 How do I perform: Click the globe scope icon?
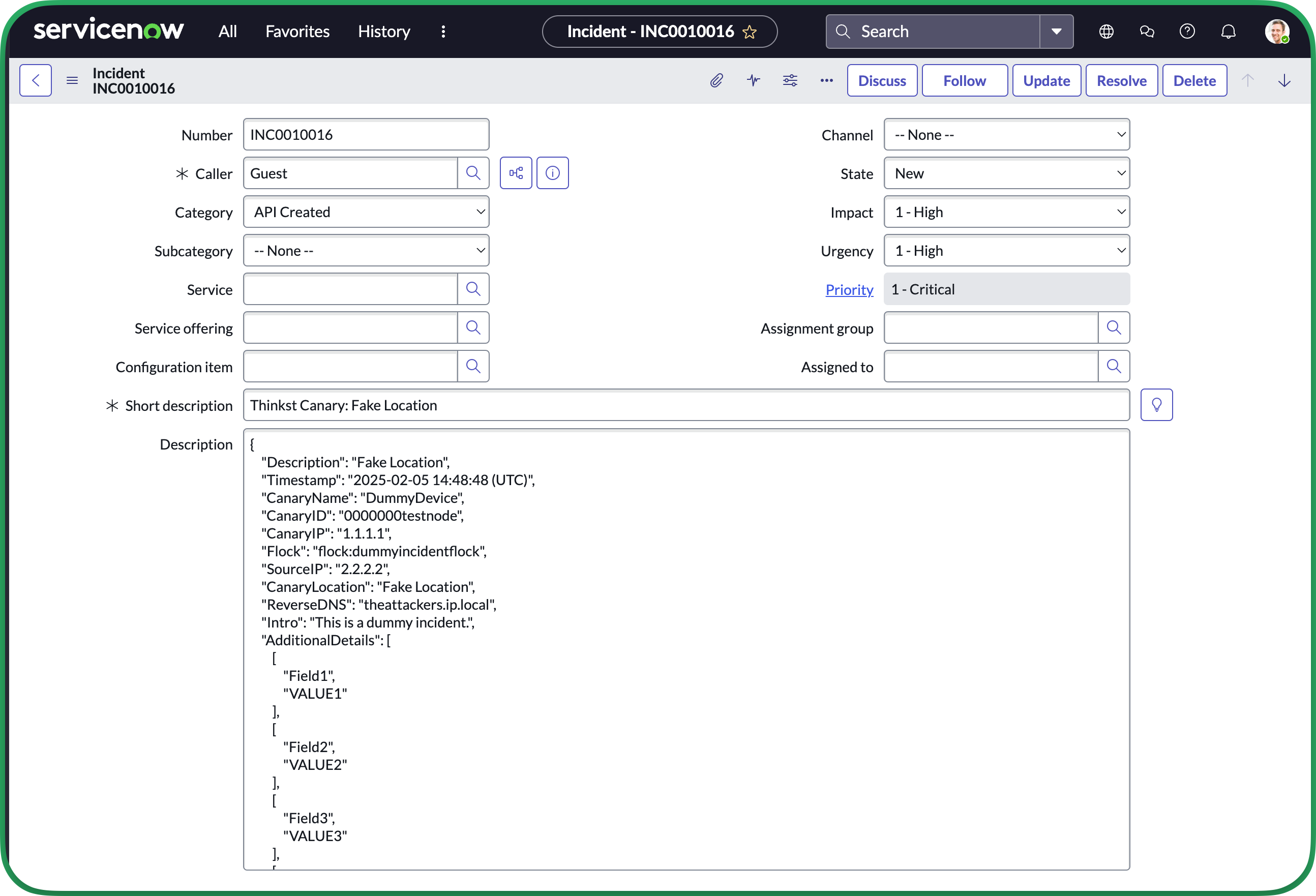1106,31
